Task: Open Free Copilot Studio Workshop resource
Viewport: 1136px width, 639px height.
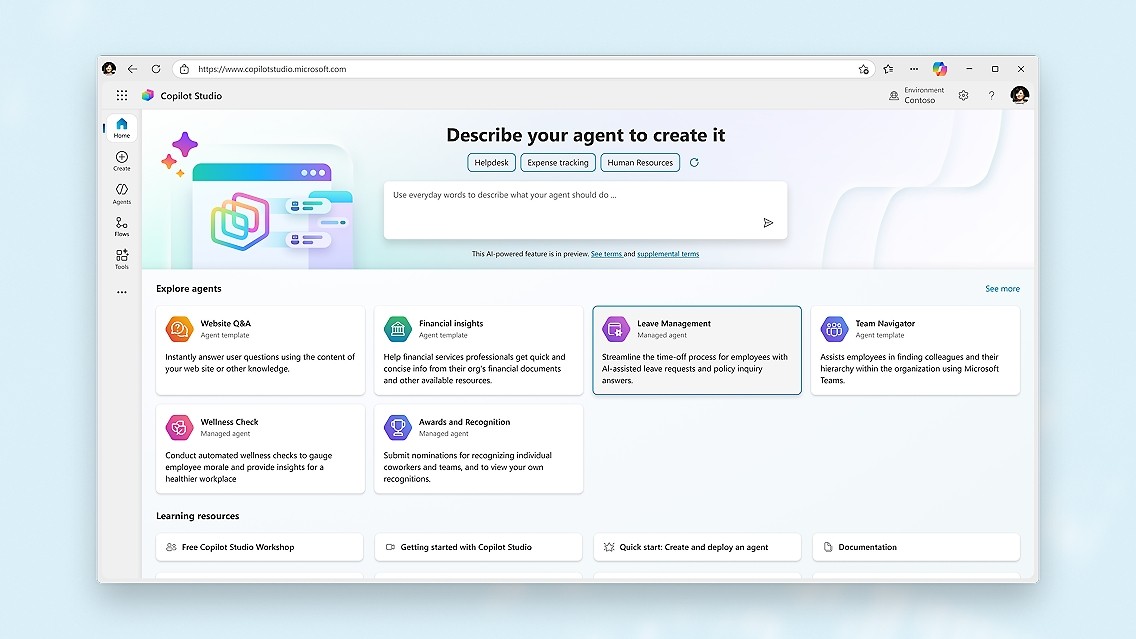Action: point(259,547)
